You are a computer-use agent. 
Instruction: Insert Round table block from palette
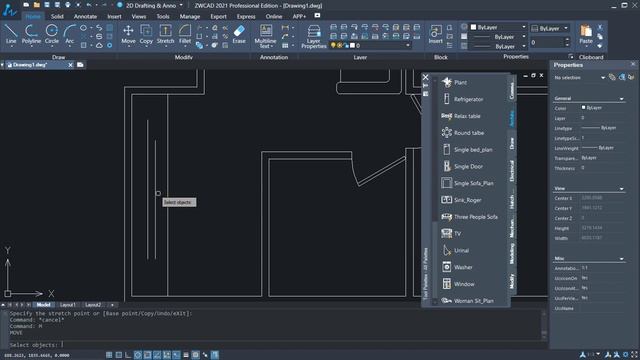(x=463, y=133)
